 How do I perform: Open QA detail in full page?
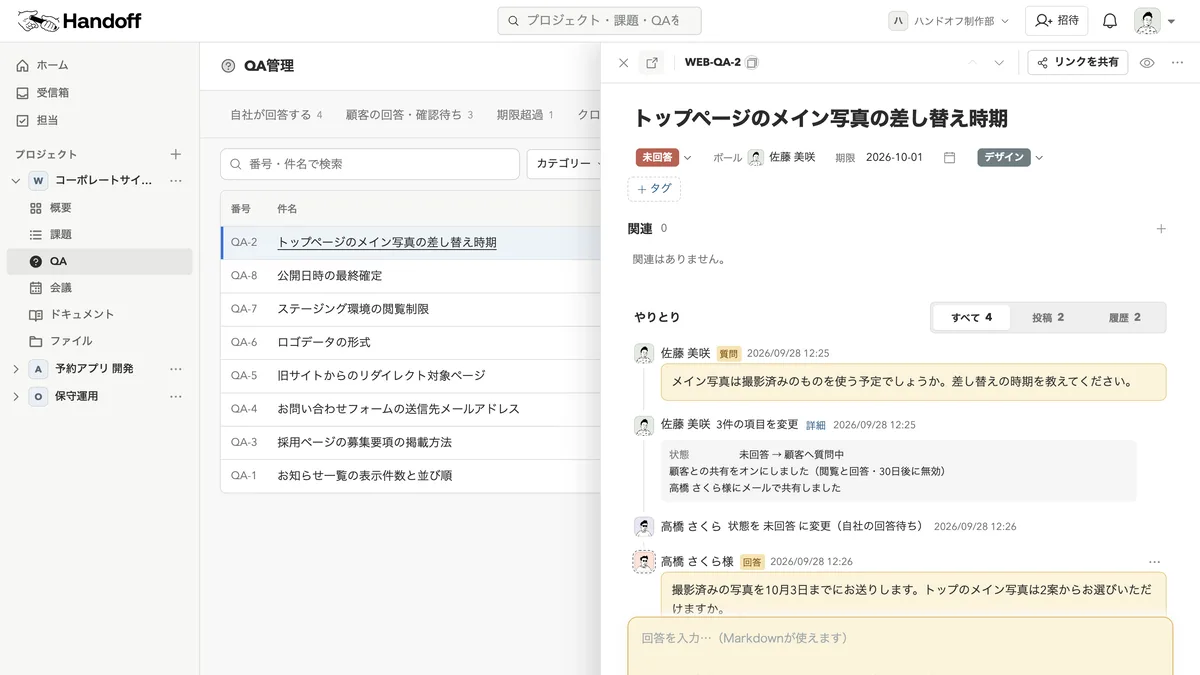coord(652,63)
